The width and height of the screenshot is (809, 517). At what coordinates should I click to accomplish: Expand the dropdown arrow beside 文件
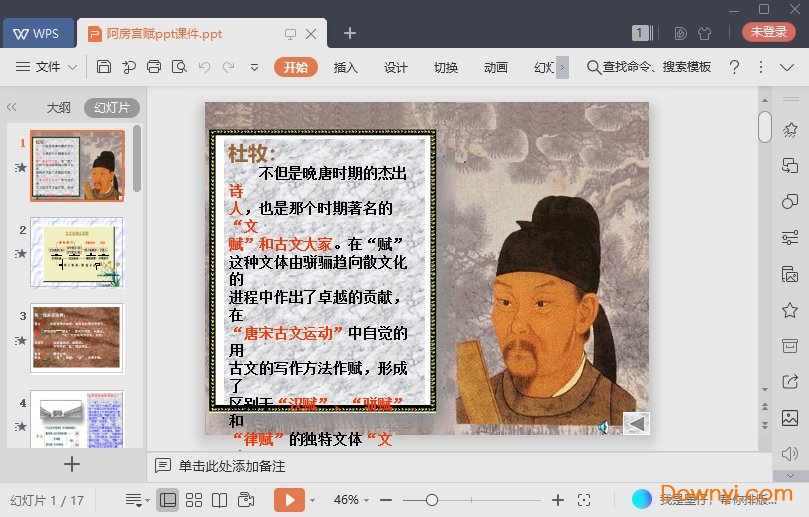pyautogui.click(x=73, y=67)
